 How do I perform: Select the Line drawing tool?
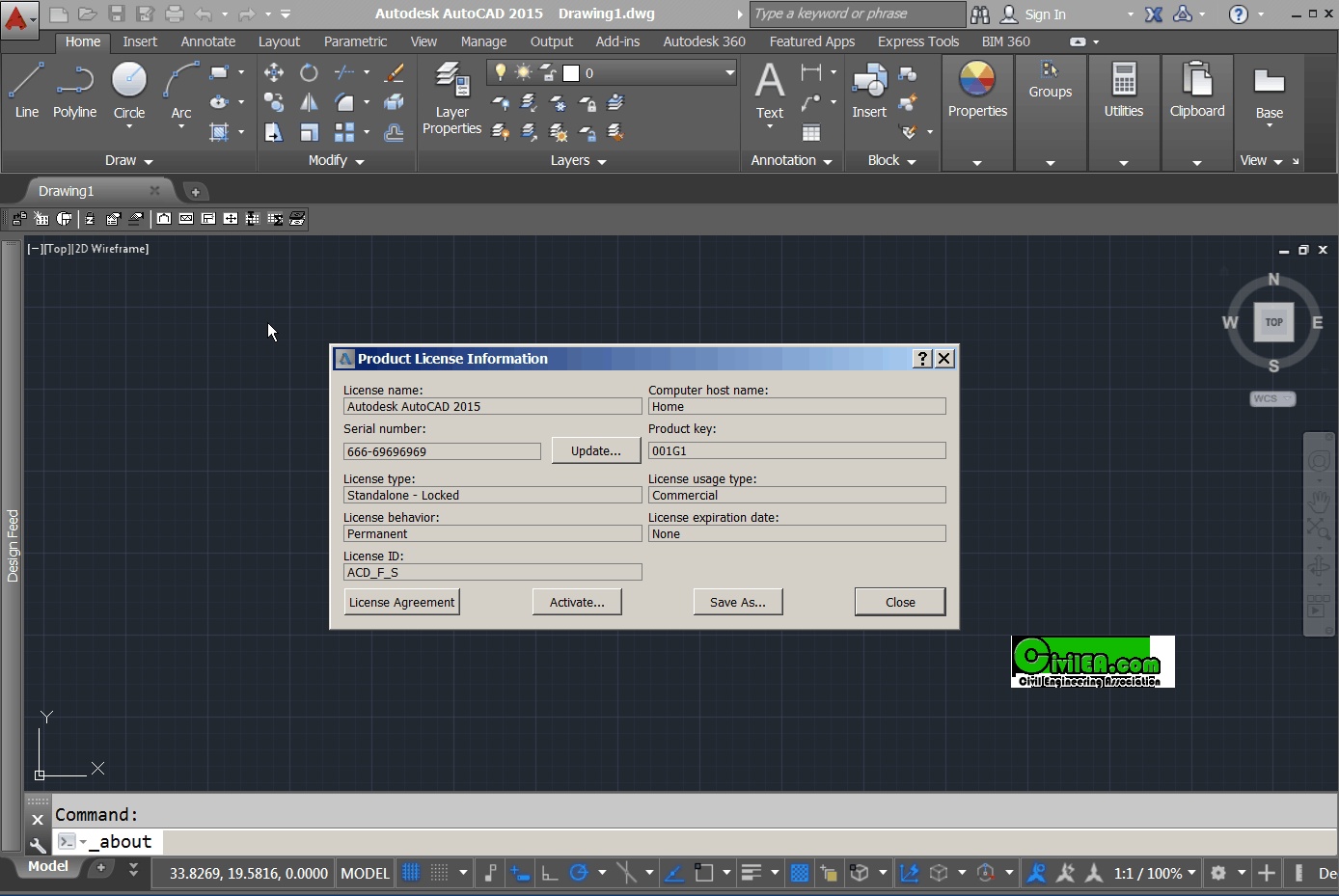click(26, 90)
